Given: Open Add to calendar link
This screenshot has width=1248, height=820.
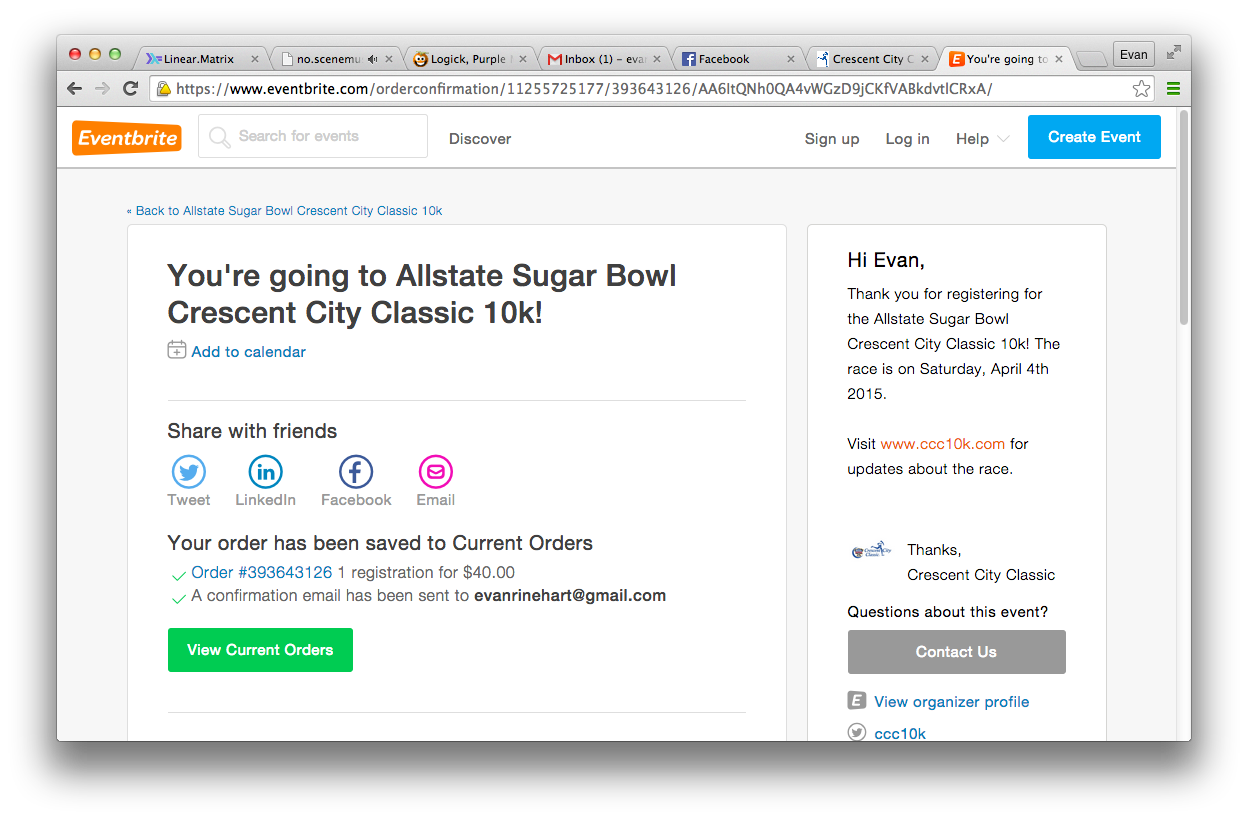Looking at the screenshot, I should [x=248, y=352].
